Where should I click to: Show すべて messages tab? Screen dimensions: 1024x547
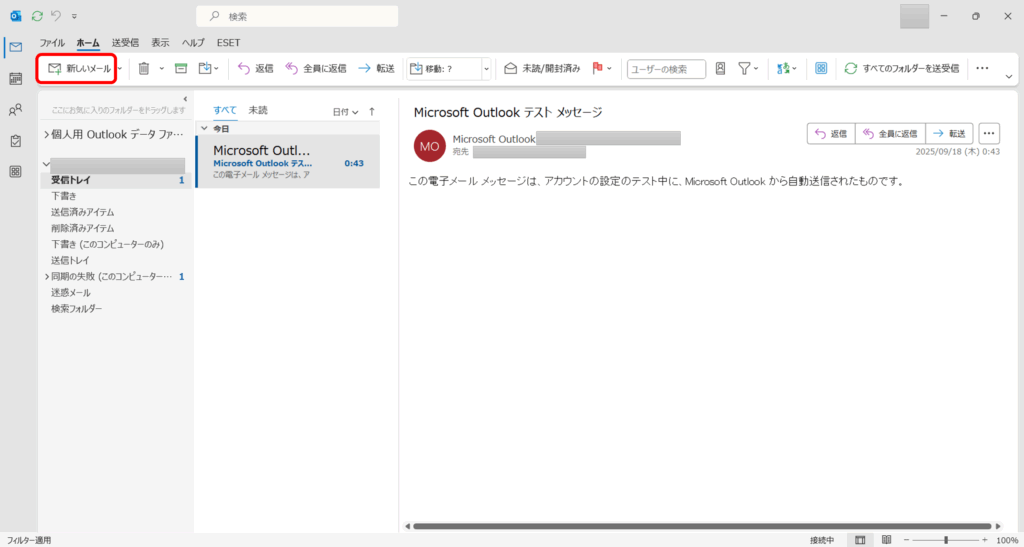click(x=225, y=110)
